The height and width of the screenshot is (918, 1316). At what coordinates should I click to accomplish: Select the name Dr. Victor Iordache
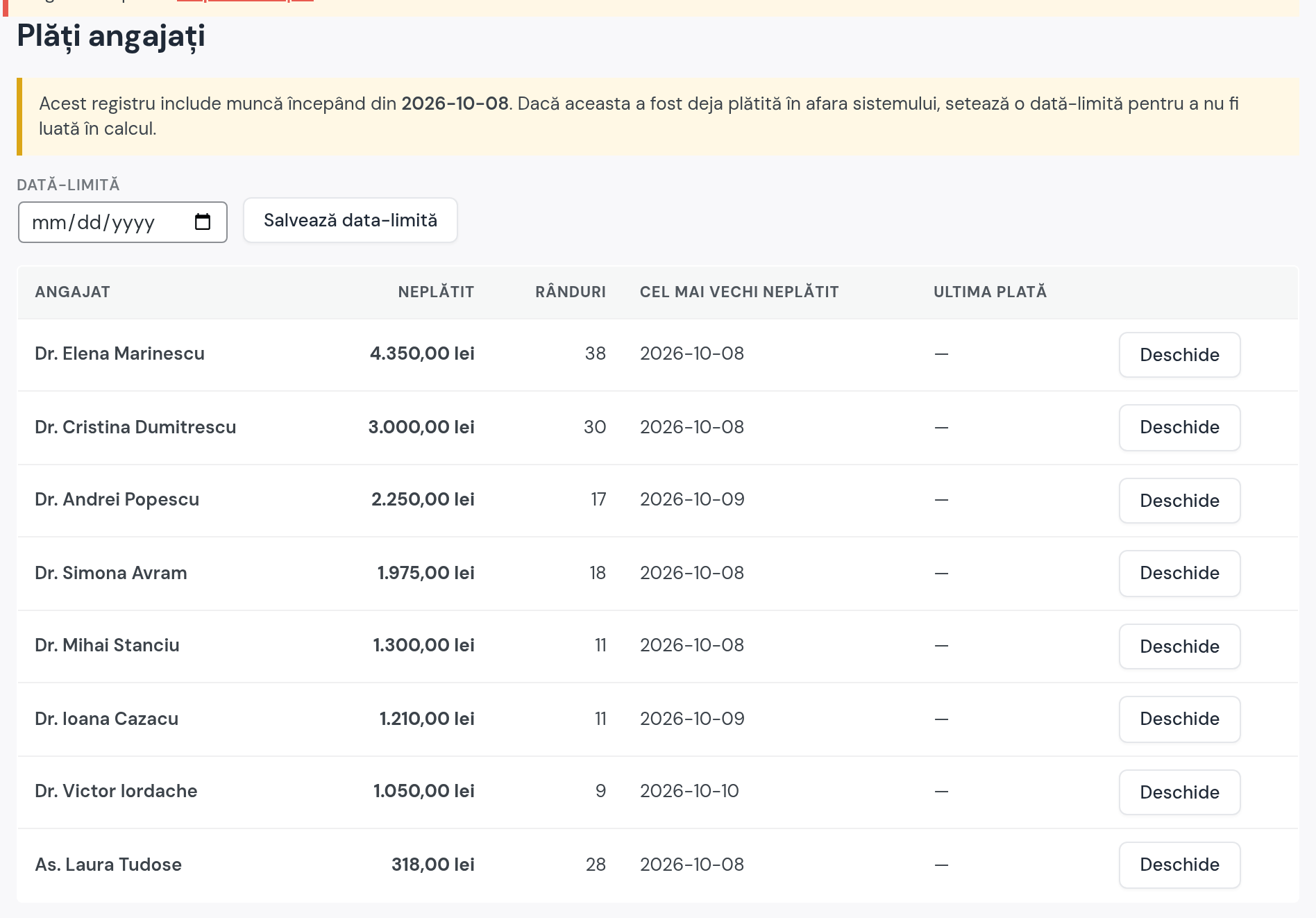click(116, 791)
